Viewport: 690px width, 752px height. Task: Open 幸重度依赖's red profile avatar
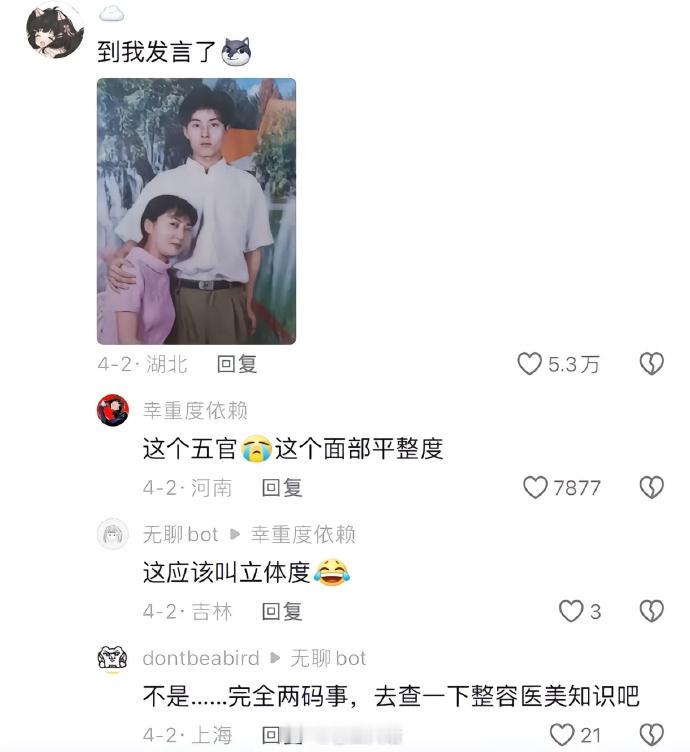113,410
